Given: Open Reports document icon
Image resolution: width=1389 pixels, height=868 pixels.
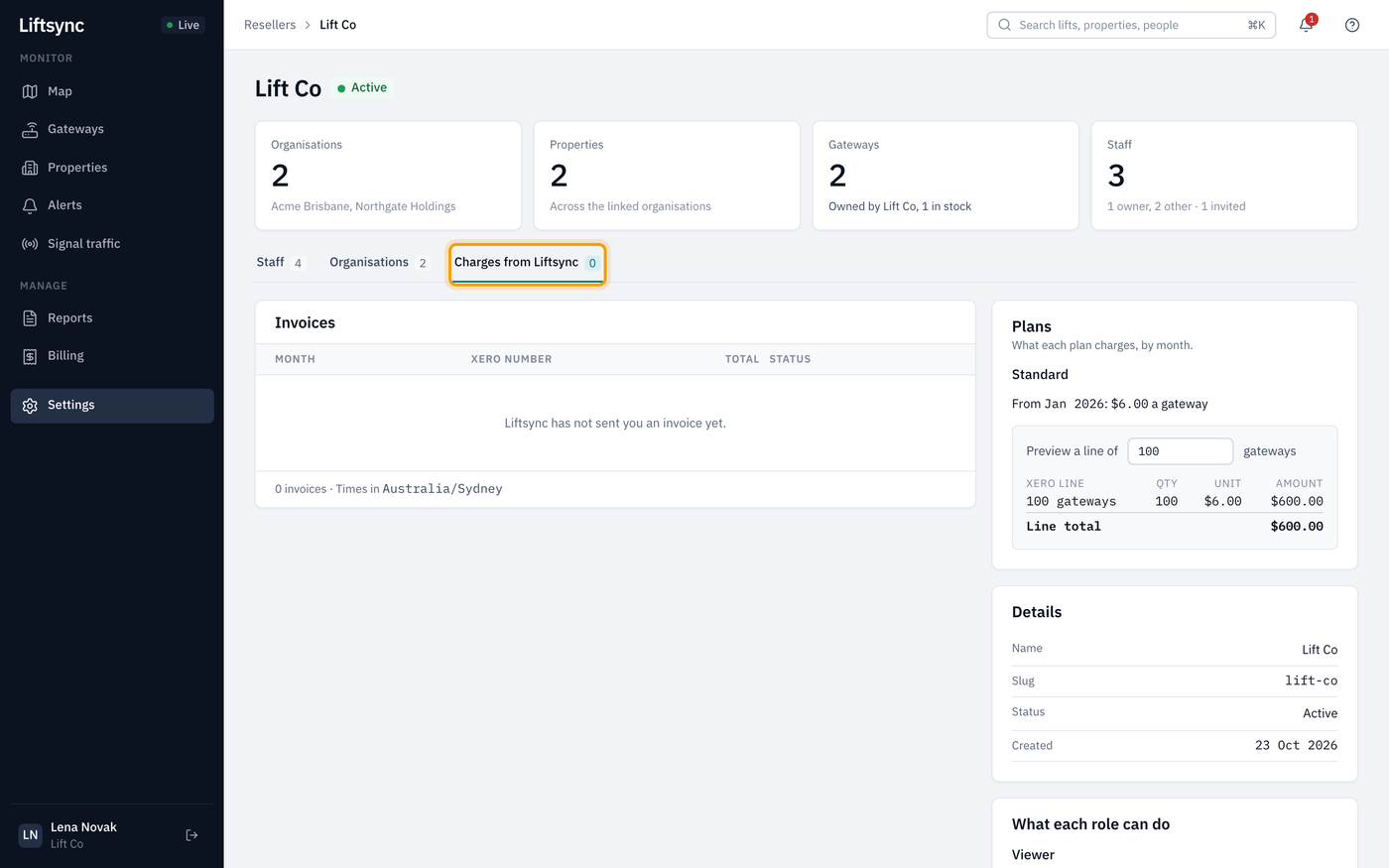Looking at the screenshot, I should (x=30, y=318).
